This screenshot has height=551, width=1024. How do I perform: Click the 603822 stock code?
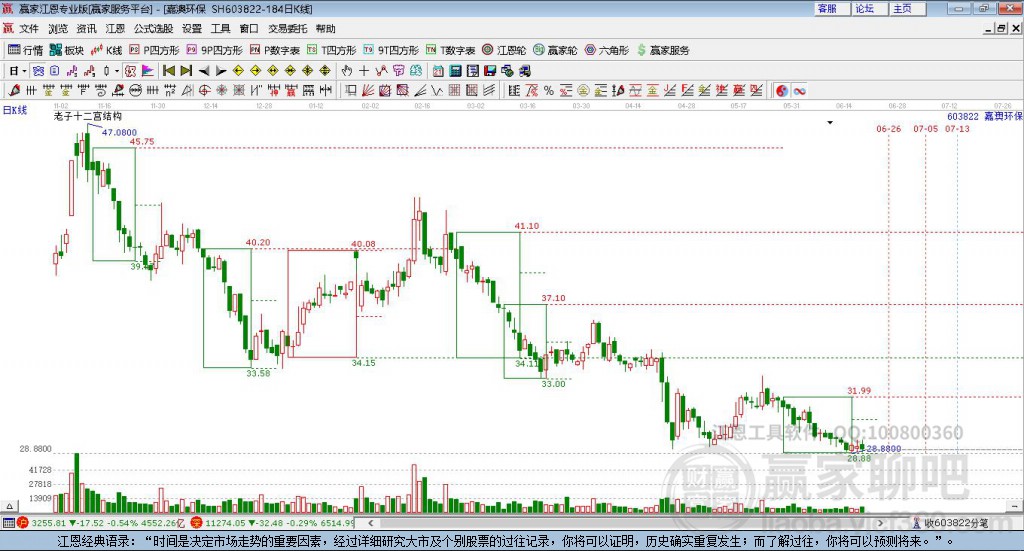tap(963, 116)
